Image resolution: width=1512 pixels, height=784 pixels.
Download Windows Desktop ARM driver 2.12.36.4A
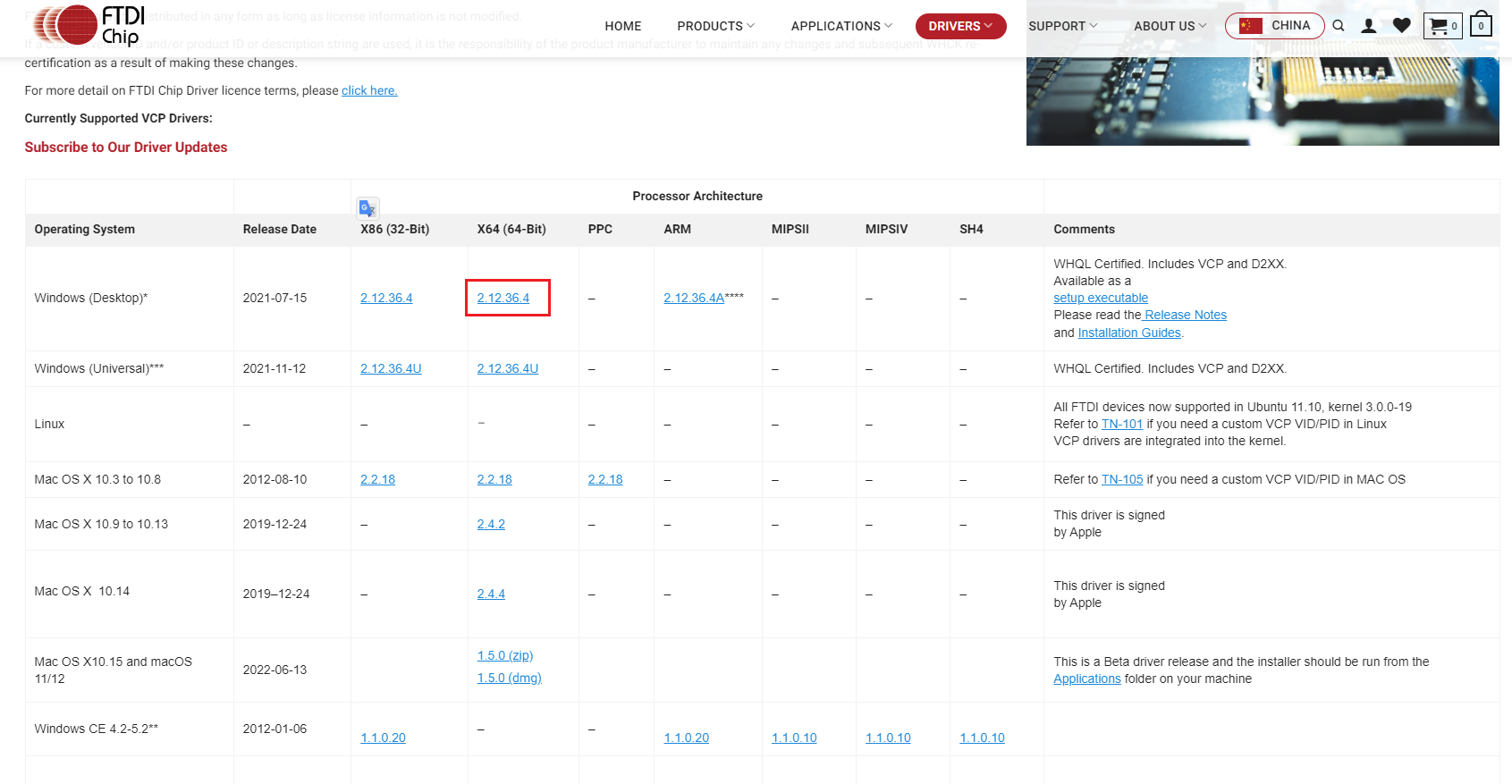(694, 298)
